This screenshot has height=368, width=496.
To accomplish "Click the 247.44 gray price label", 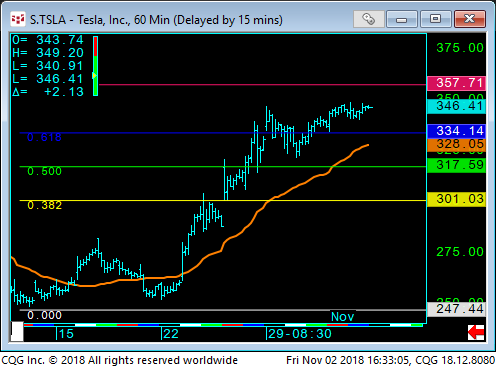I will tap(456, 309).
